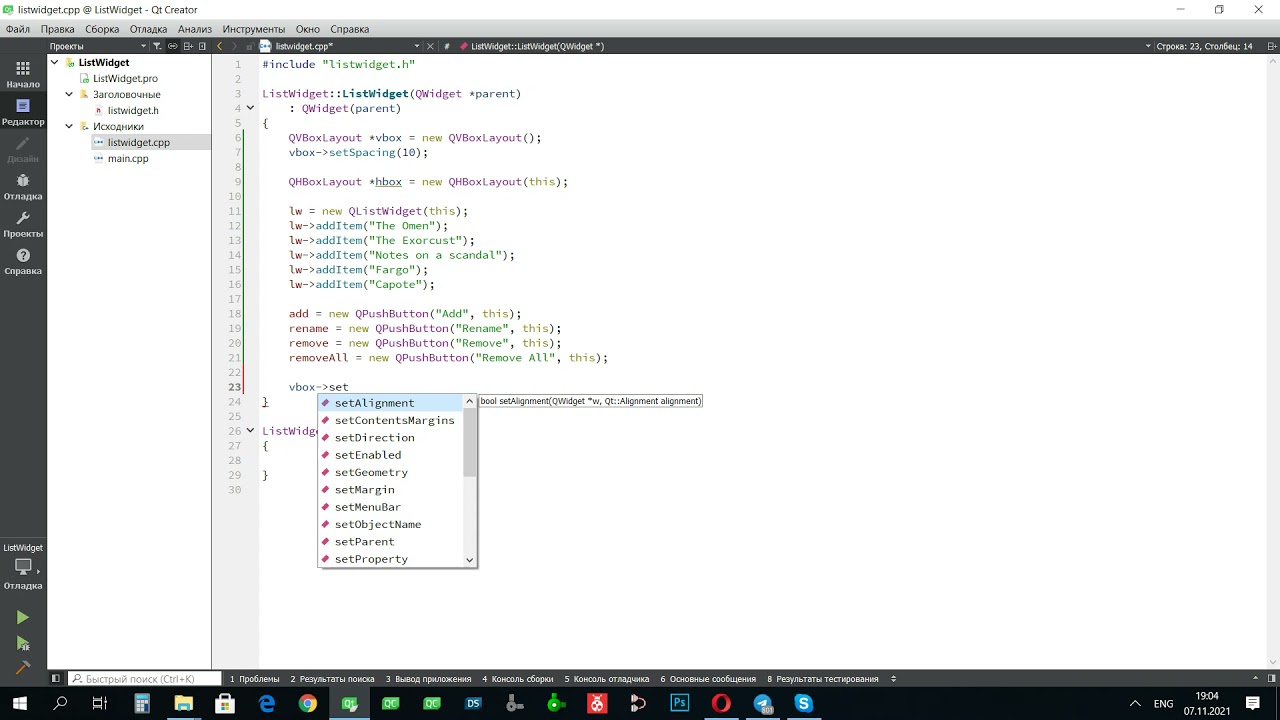Open the Справка help mode
The height and width of the screenshot is (720, 1280).
23,262
